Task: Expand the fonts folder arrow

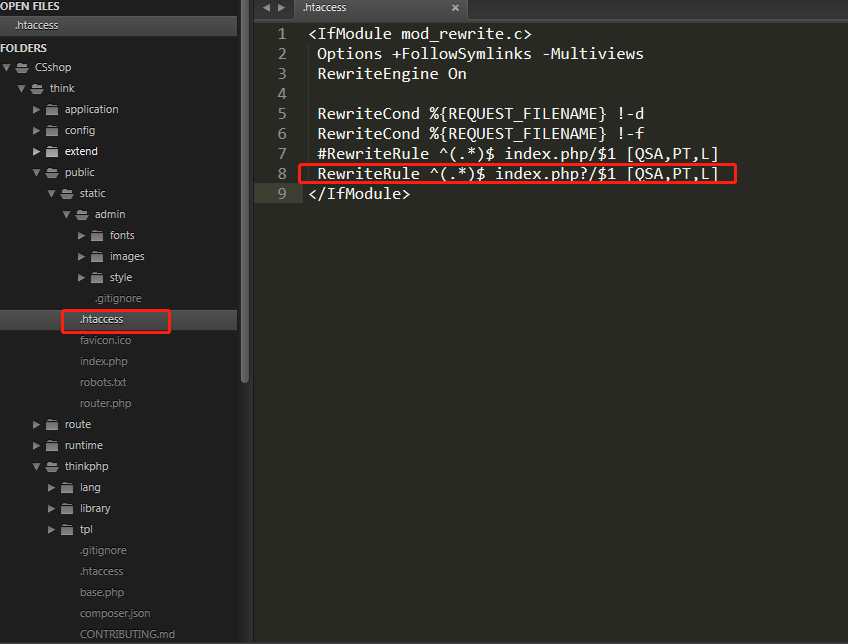Action: tap(81, 236)
